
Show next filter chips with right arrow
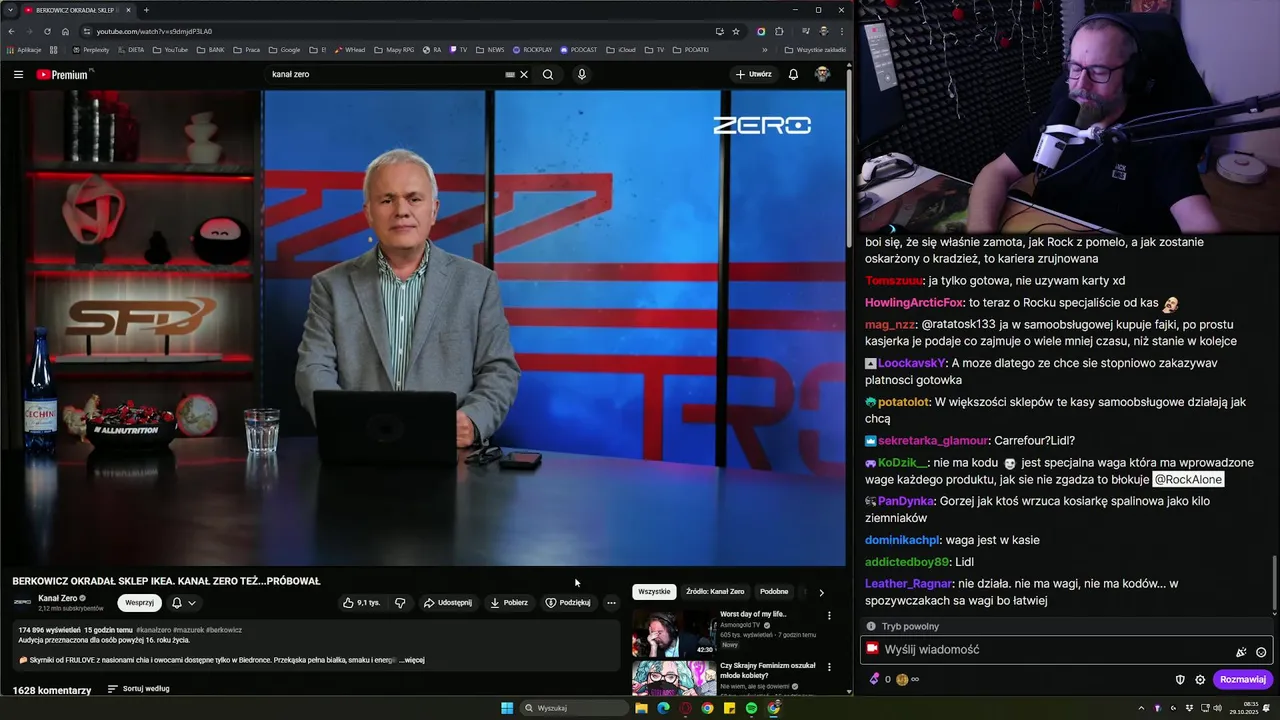pyautogui.click(x=822, y=592)
